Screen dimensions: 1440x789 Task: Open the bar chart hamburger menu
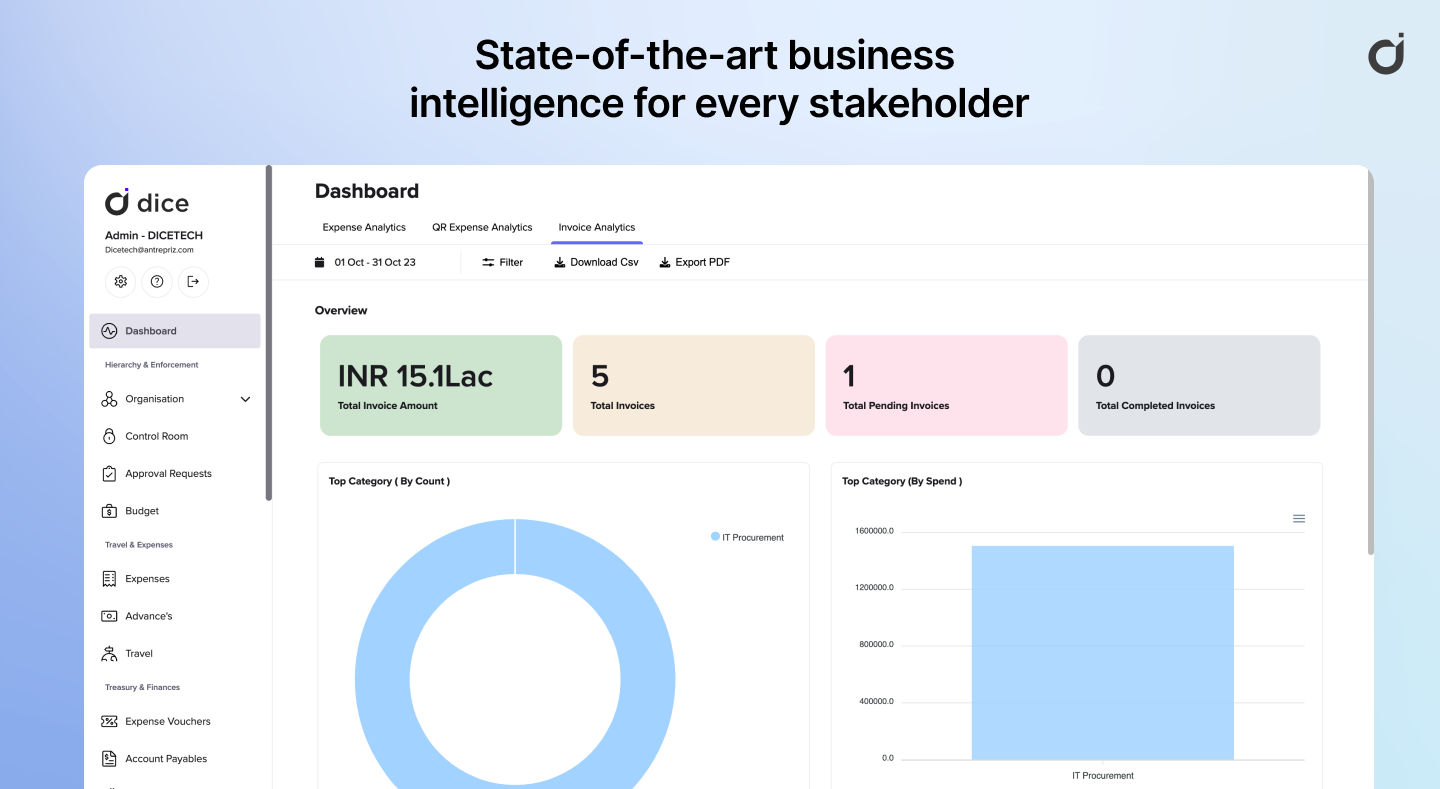1299,519
